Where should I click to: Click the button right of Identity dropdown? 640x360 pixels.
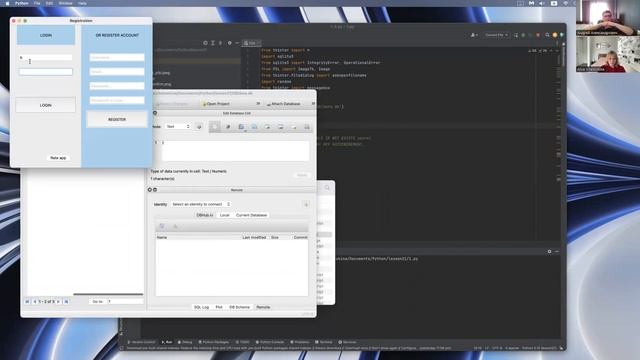306,204
